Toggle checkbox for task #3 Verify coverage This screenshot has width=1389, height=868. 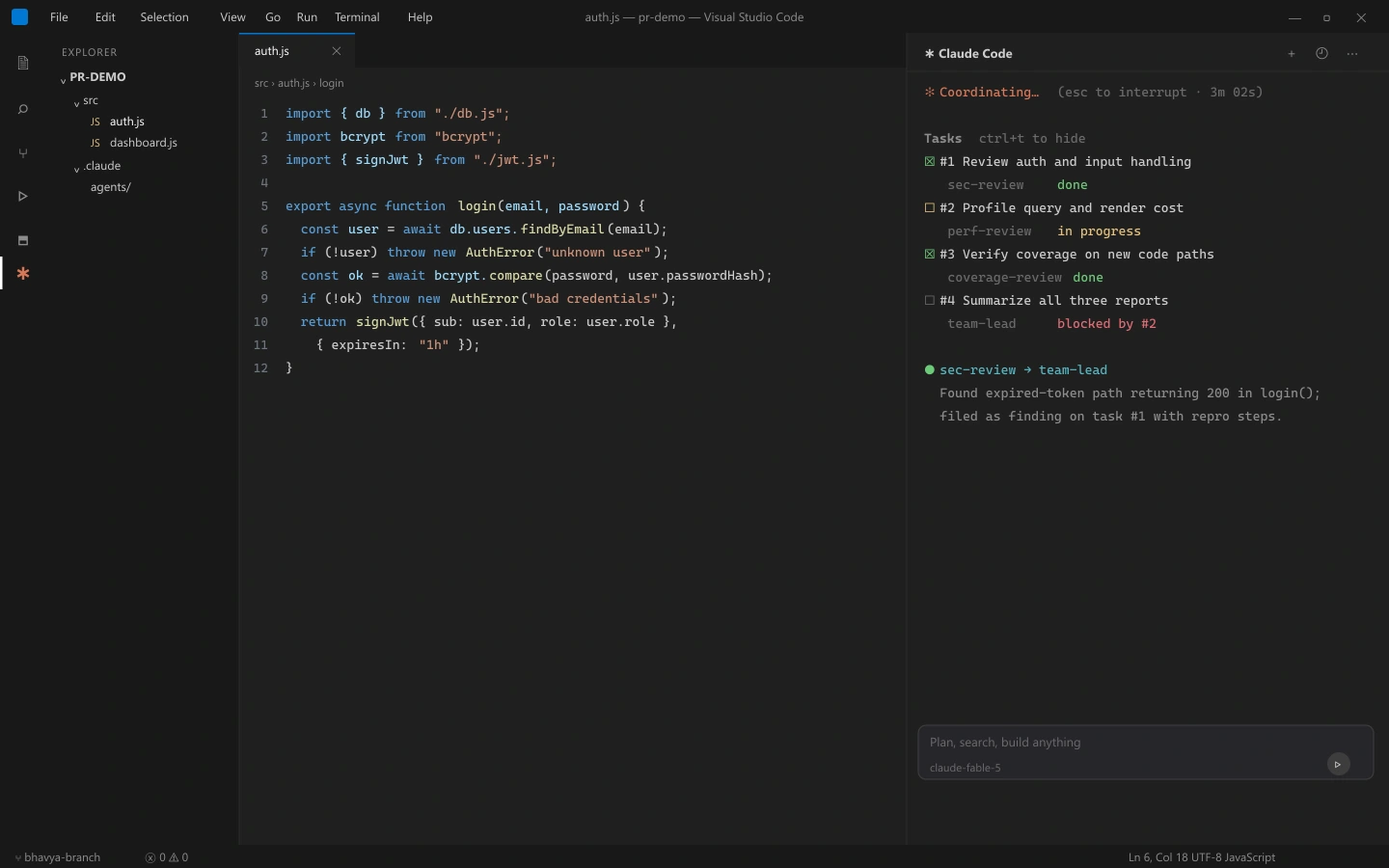930,255
